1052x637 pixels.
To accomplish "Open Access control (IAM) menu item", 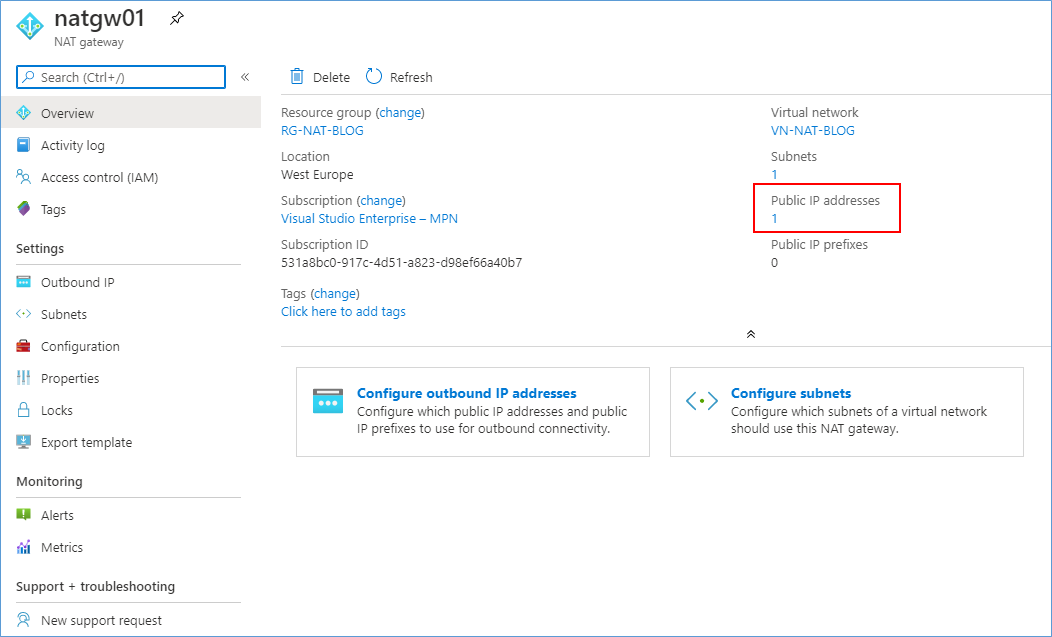I will tap(99, 178).
